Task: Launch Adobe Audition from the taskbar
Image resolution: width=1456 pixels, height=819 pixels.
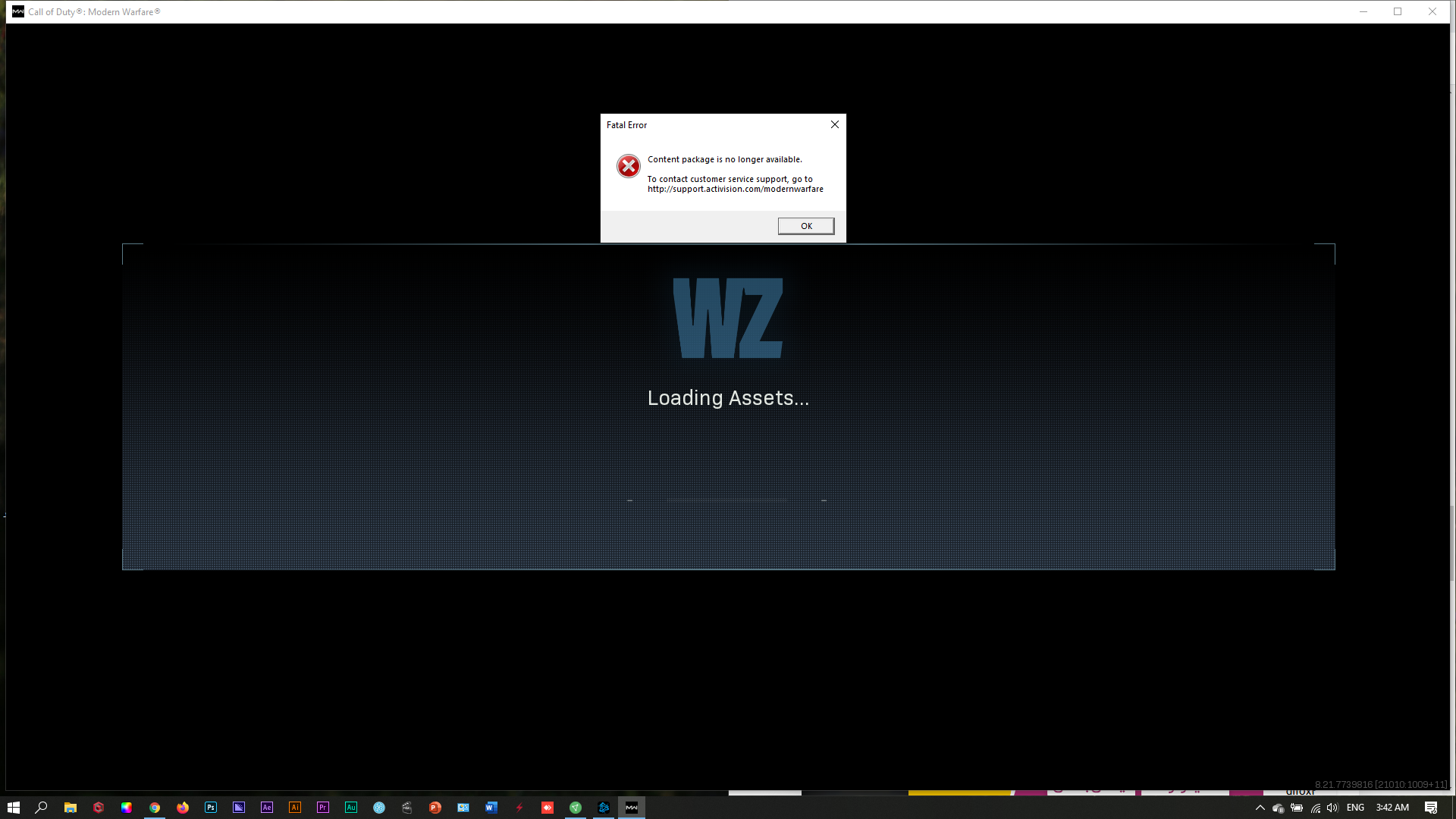Action: pos(351,808)
